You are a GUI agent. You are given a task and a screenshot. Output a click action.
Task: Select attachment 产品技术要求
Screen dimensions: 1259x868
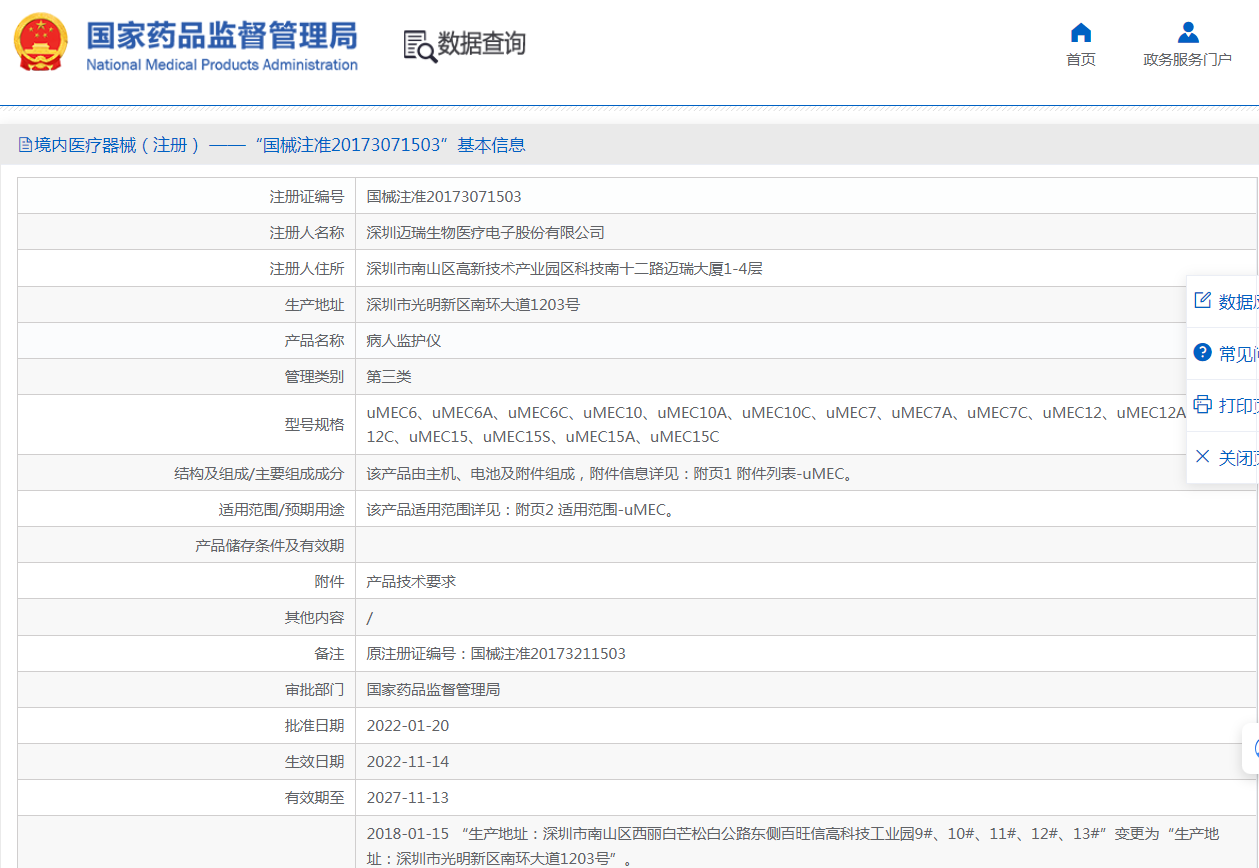[411, 582]
